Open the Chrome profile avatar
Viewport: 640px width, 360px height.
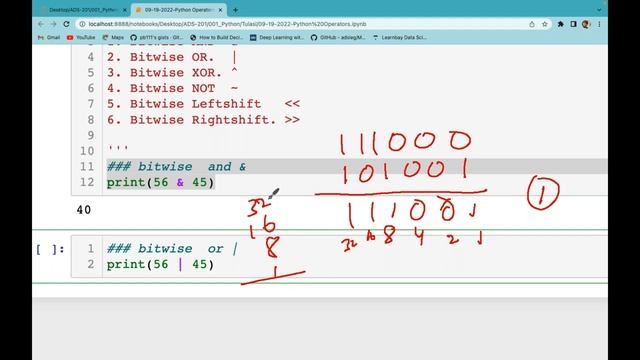click(586, 24)
